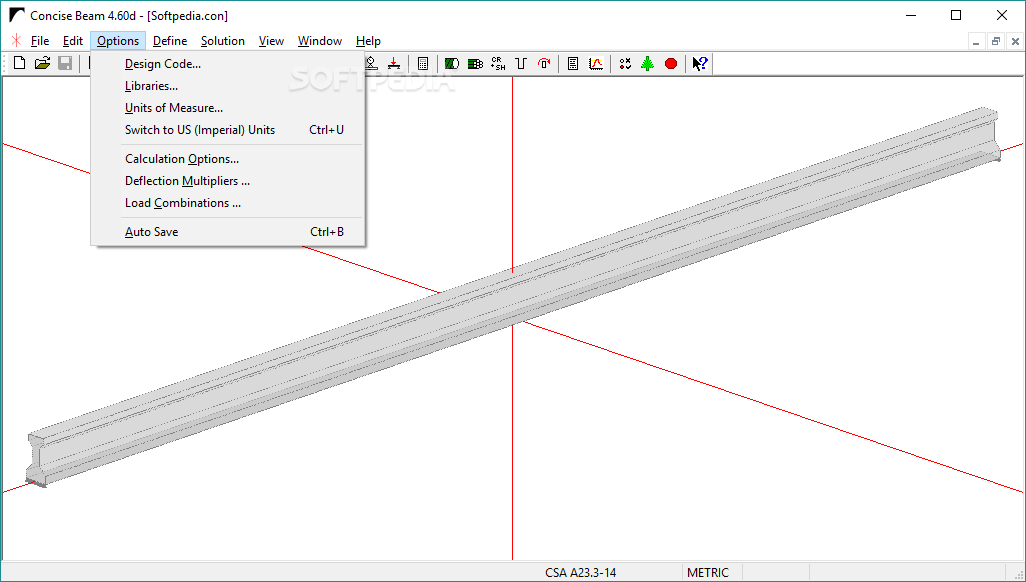Click the CR SH creep-shrinkage icon
Screen dimensions: 1026x582
click(x=498, y=64)
